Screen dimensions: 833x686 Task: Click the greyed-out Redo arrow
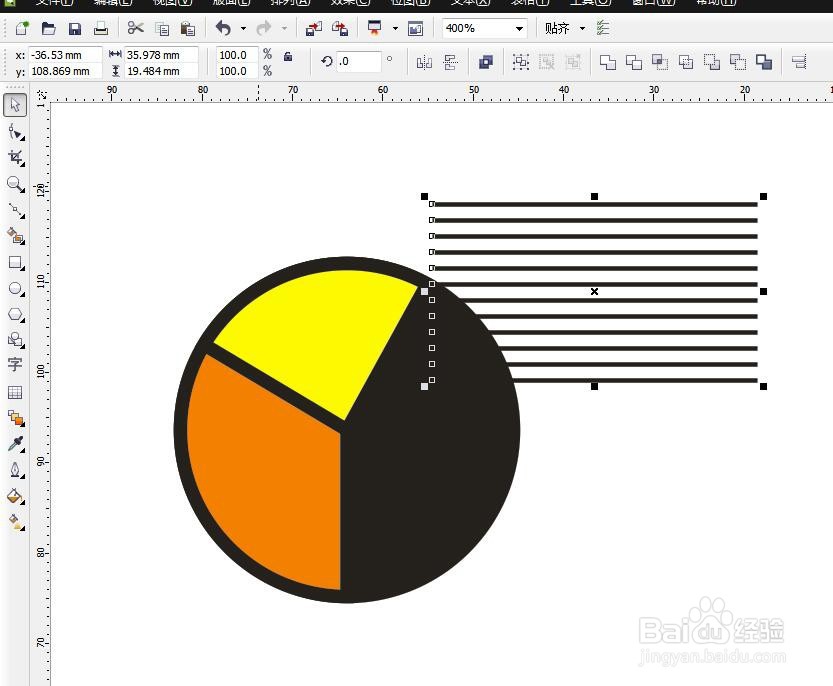pyautogui.click(x=264, y=28)
